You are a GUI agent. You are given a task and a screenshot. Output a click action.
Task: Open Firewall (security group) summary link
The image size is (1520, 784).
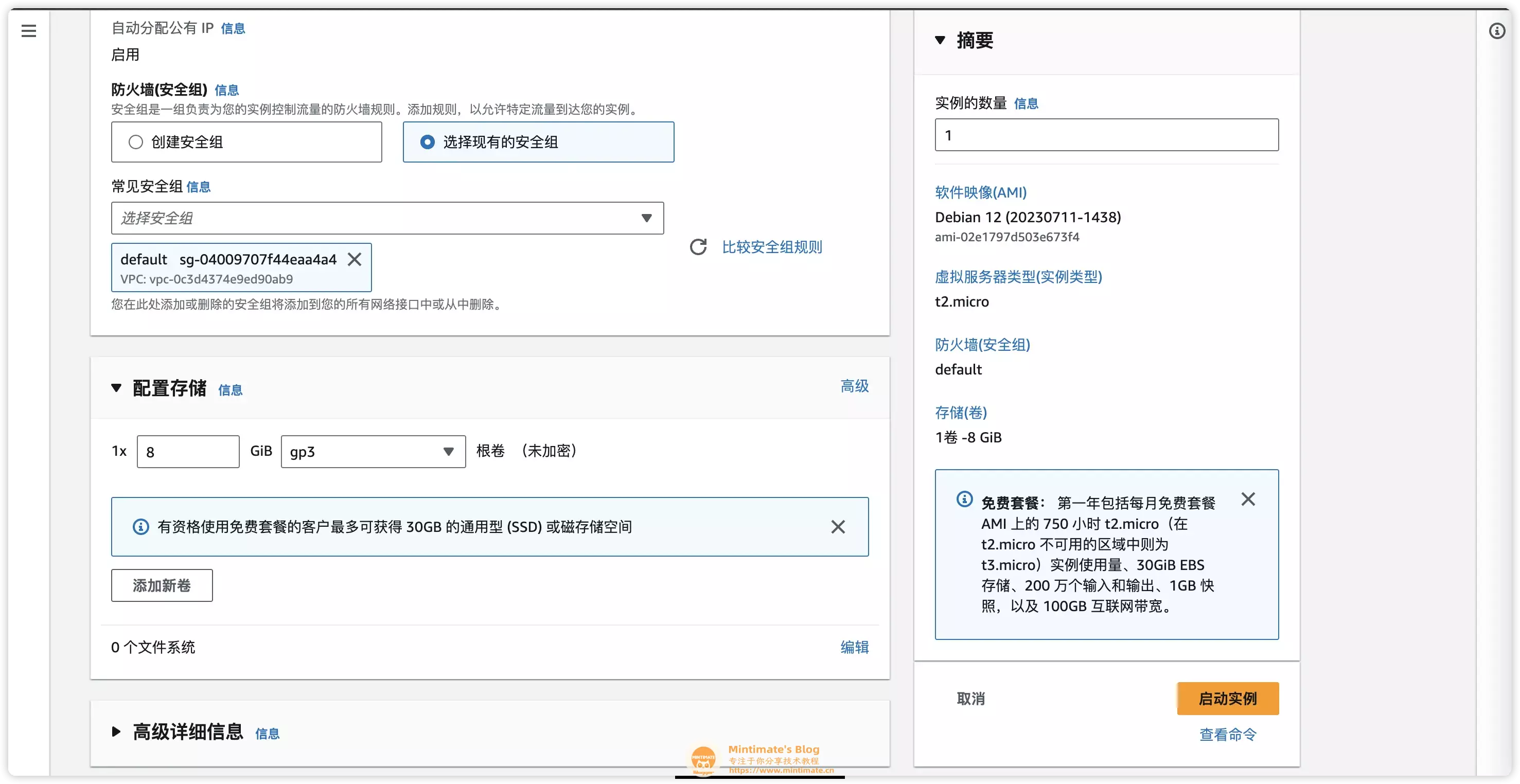point(982,344)
